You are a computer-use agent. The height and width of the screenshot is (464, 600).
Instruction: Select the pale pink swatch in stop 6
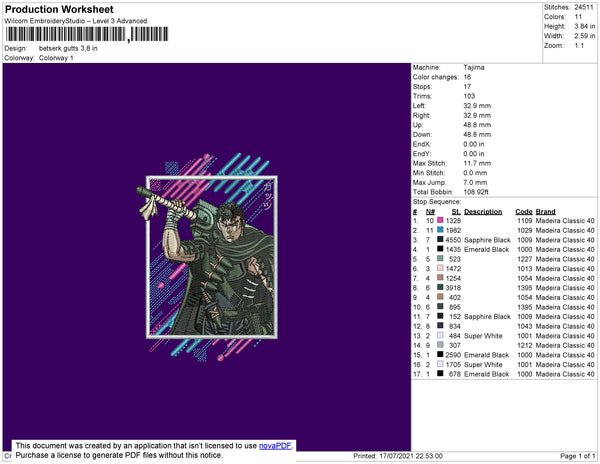click(440, 268)
